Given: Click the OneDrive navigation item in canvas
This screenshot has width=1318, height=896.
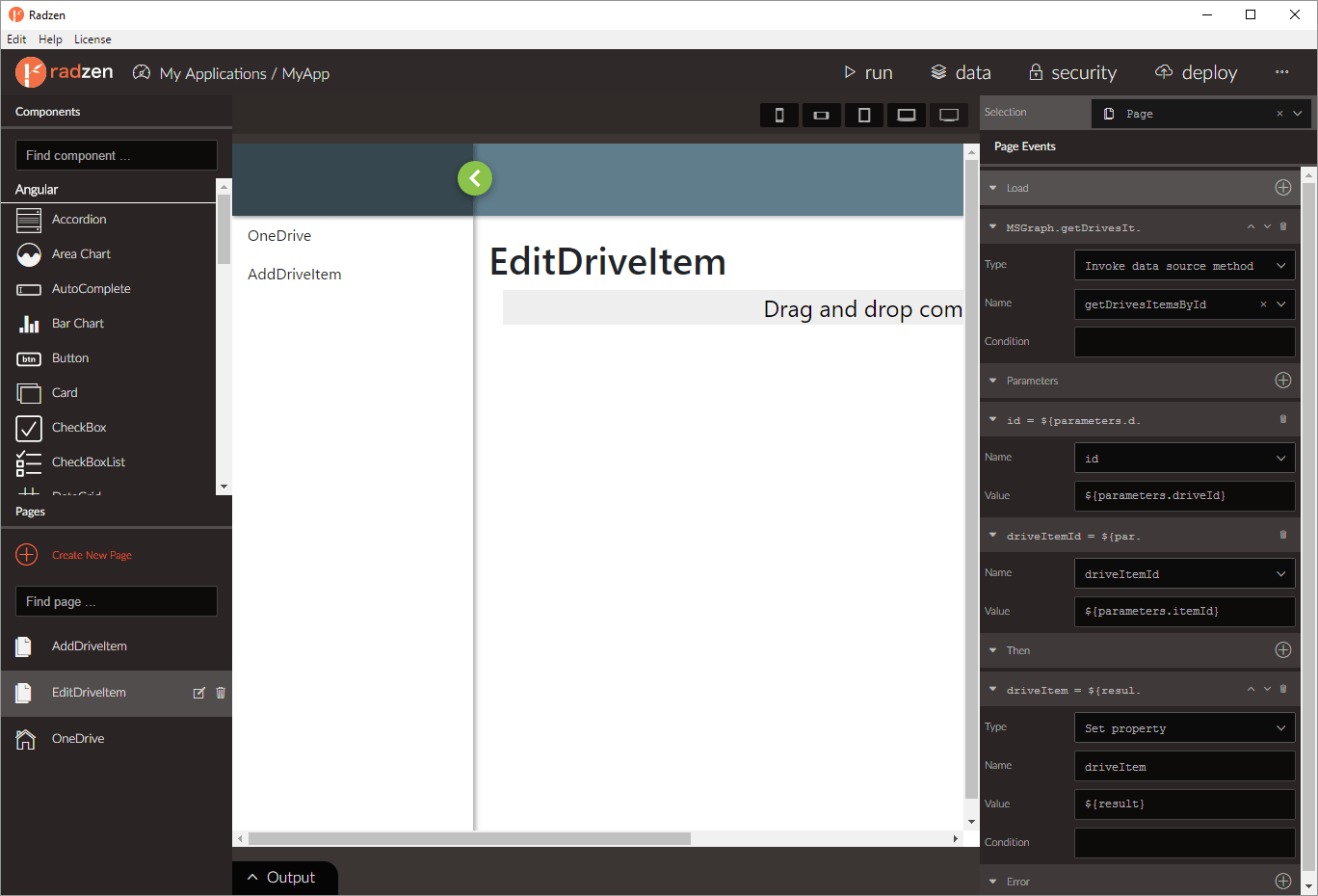Looking at the screenshot, I should [279, 235].
